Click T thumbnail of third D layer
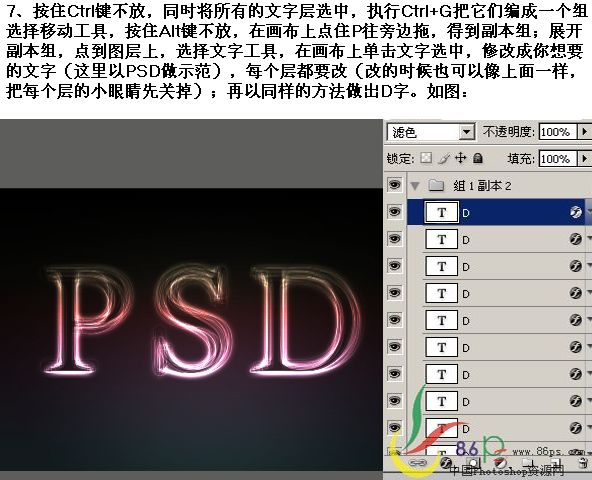 tap(442, 266)
